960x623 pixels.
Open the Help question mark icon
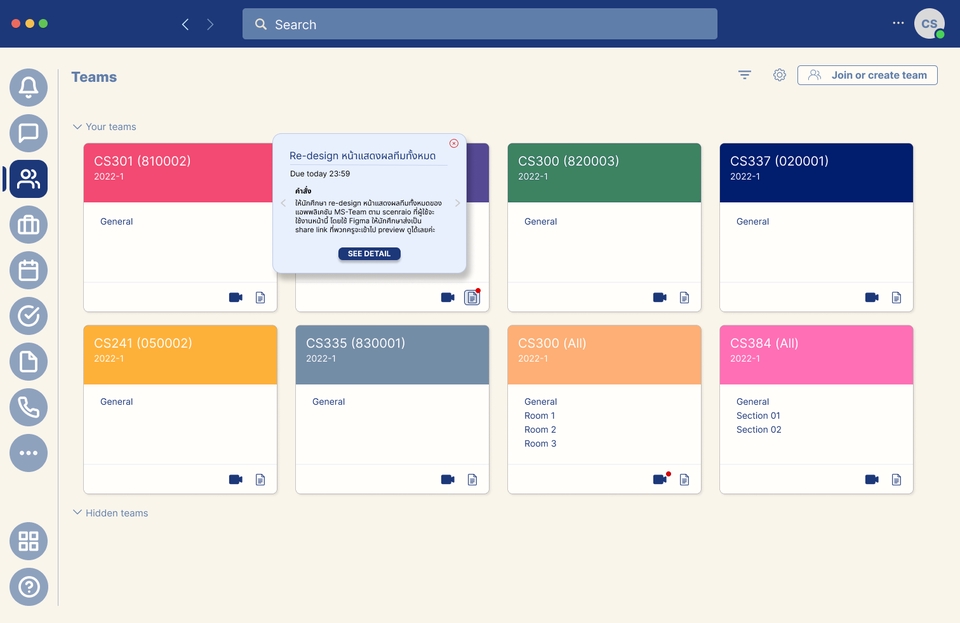coord(28,587)
